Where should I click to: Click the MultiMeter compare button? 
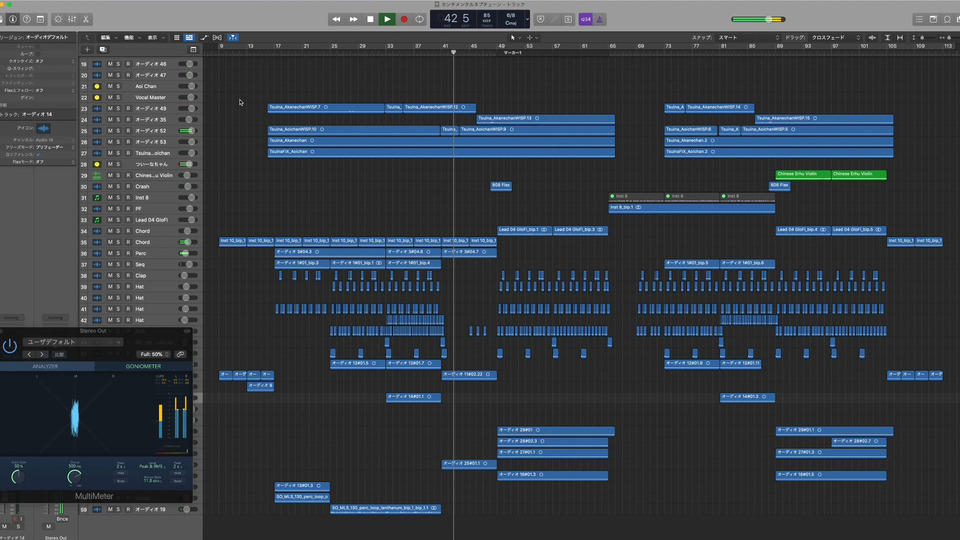click(x=59, y=354)
